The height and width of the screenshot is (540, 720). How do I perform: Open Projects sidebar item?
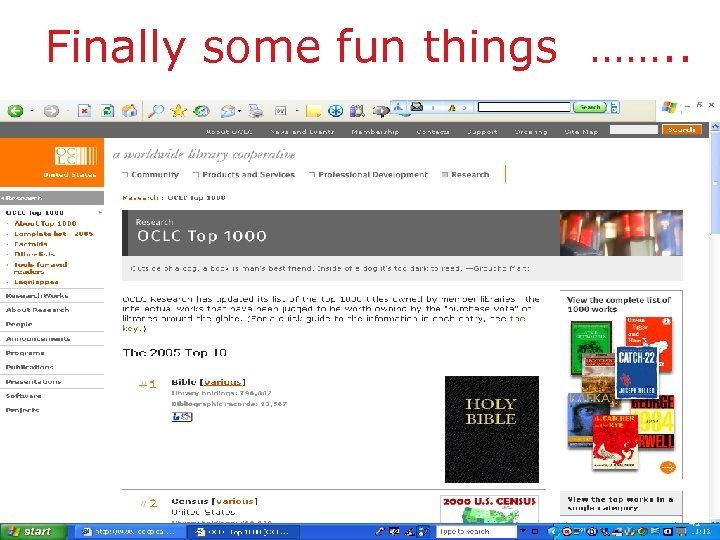pyautogui.click(x=22, y=410)
